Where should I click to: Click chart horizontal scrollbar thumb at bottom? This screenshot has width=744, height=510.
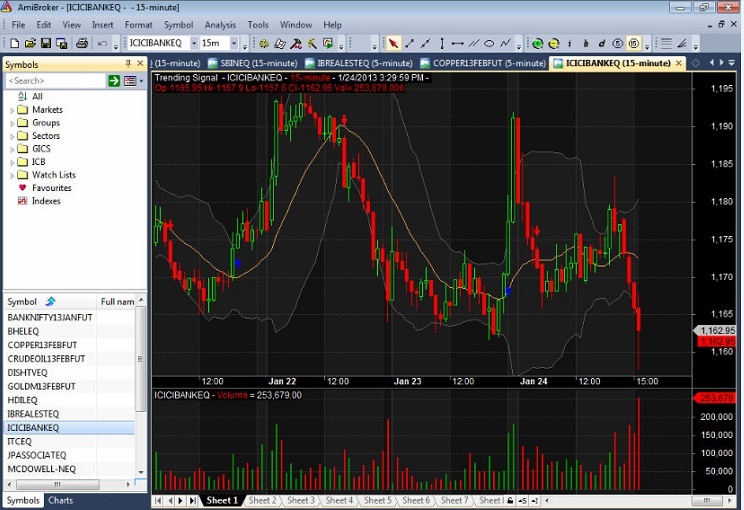pos(707,501)
